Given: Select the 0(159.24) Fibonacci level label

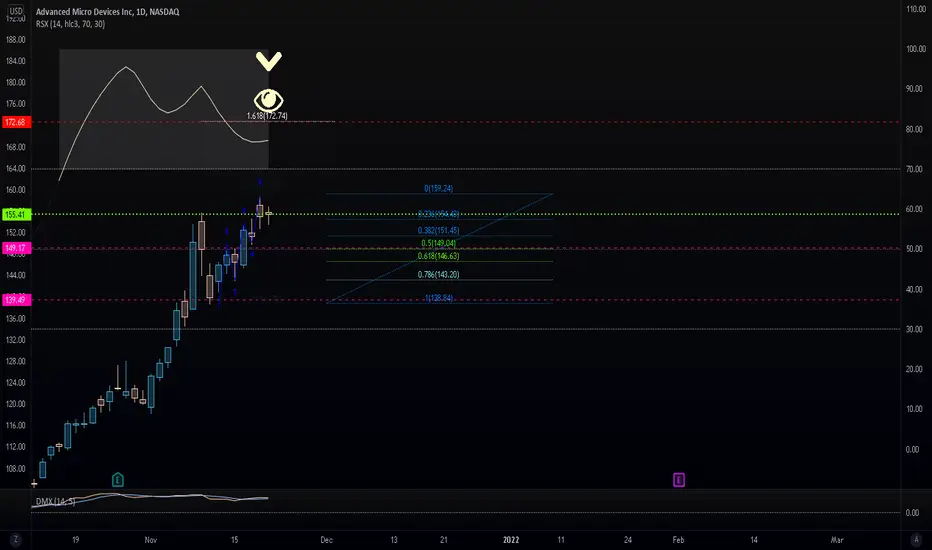Looking at the screenshot, I should point(439,188).
